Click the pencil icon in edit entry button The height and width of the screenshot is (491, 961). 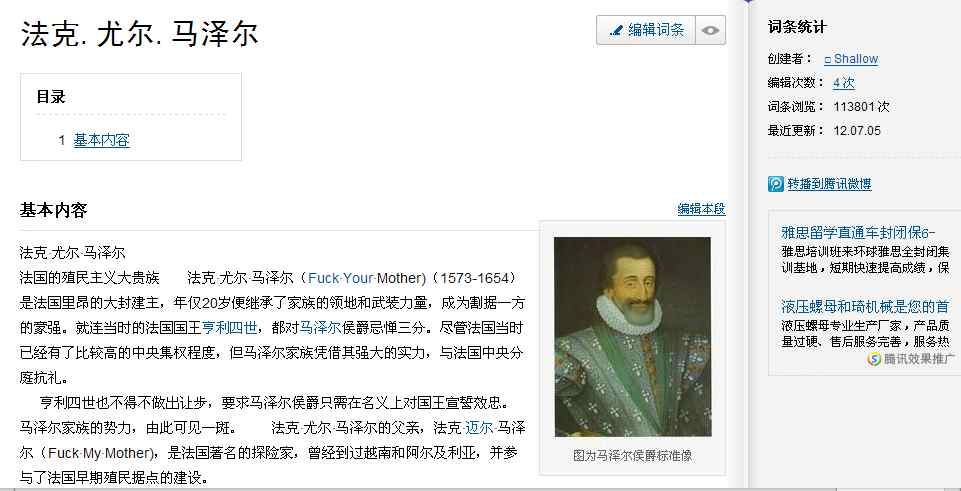[x=616, y=30]
